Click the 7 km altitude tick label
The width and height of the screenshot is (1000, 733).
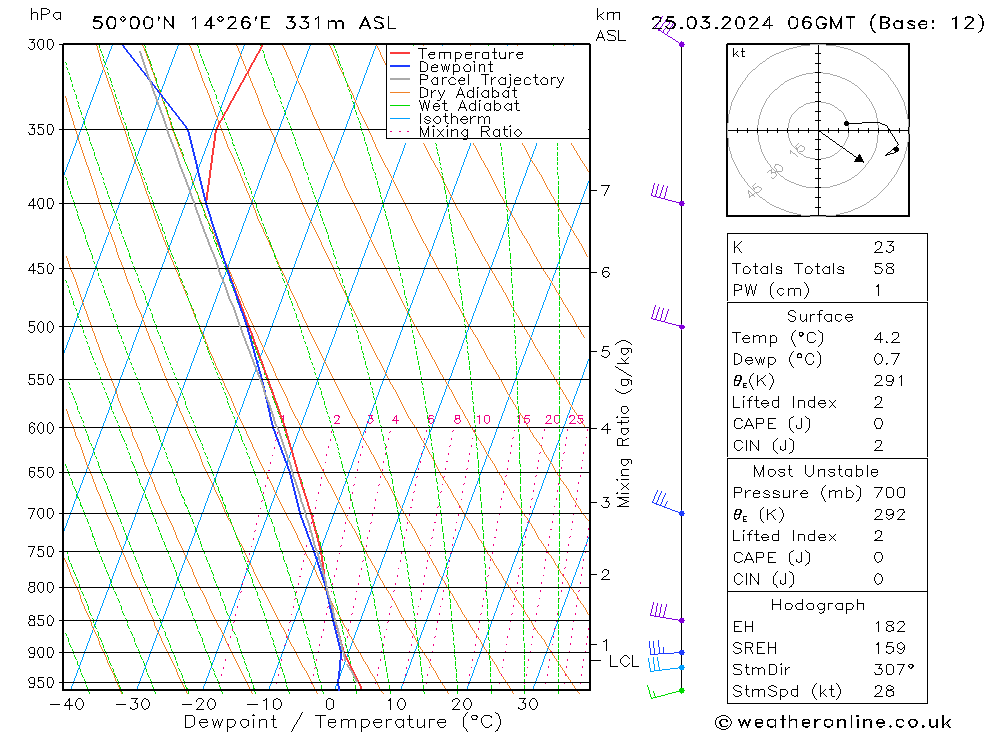pos(605,191)
